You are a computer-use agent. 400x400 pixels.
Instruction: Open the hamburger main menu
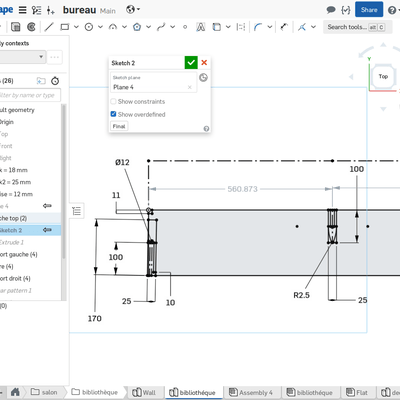(22, 10)
